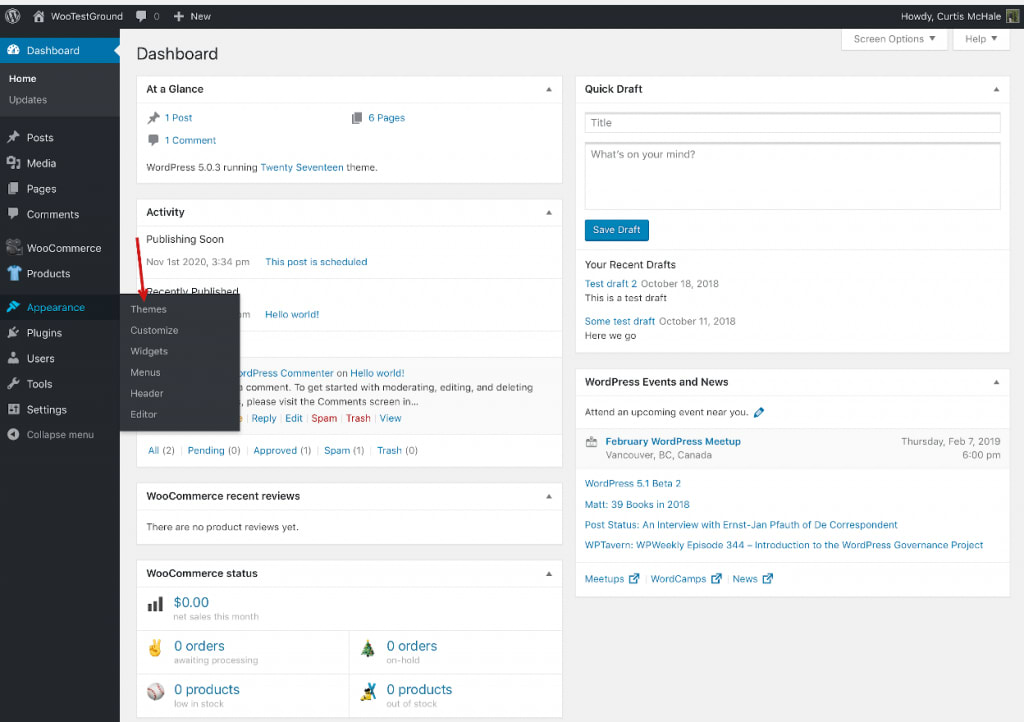1024x722 pixels.
Task: Click the Quick Draft Title field
Action: point(792,123)
